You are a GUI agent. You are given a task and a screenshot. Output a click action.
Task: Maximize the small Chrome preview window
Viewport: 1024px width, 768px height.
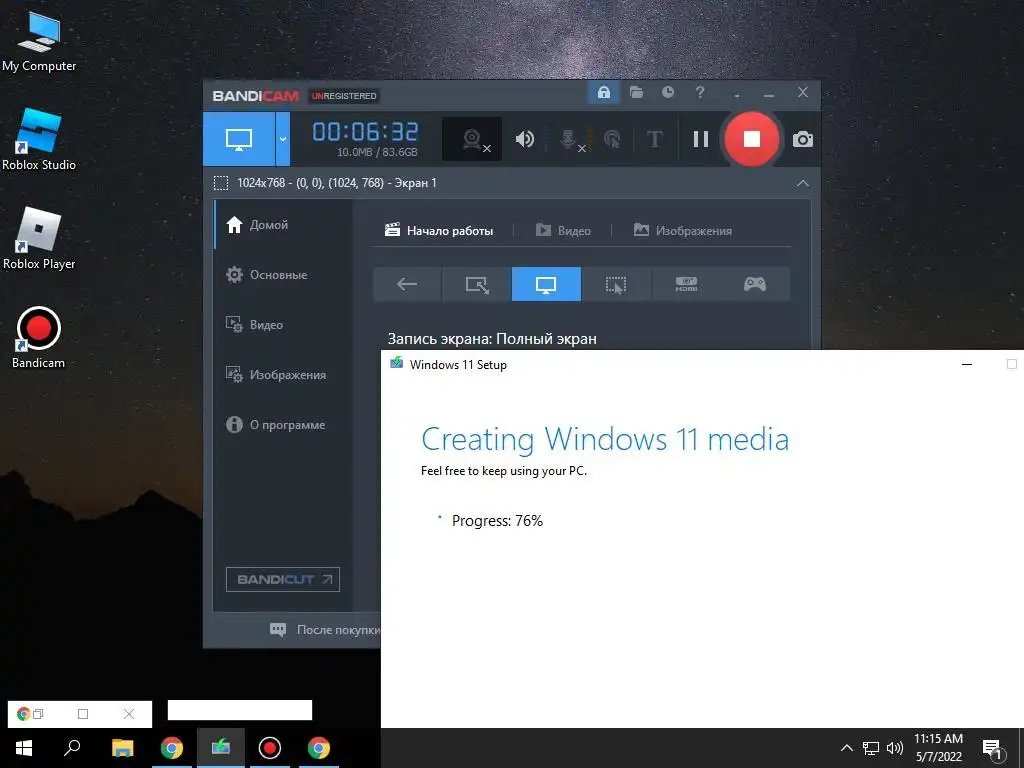83,714
